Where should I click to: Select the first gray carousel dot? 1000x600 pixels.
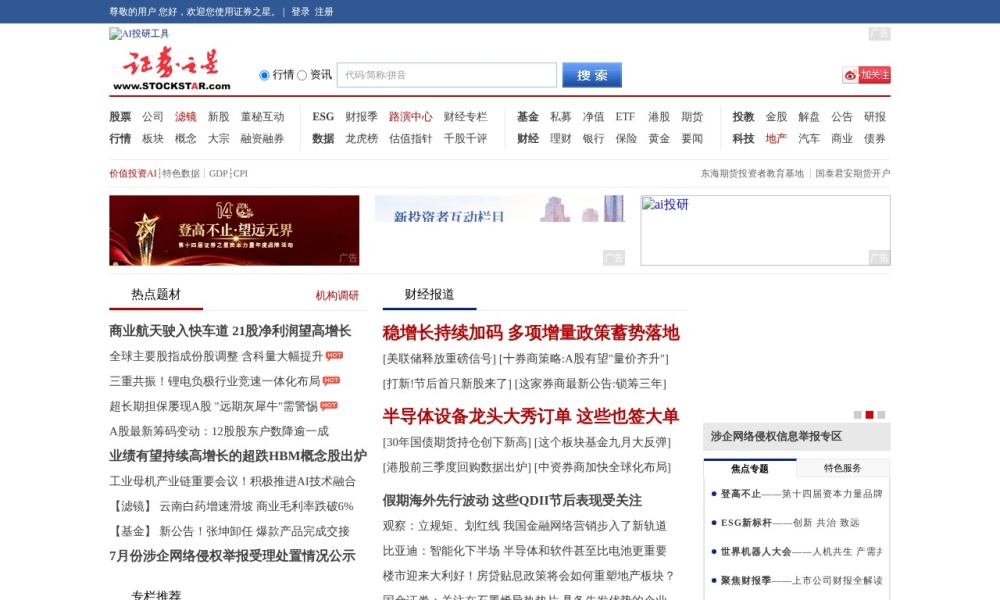tap(858, 415)
